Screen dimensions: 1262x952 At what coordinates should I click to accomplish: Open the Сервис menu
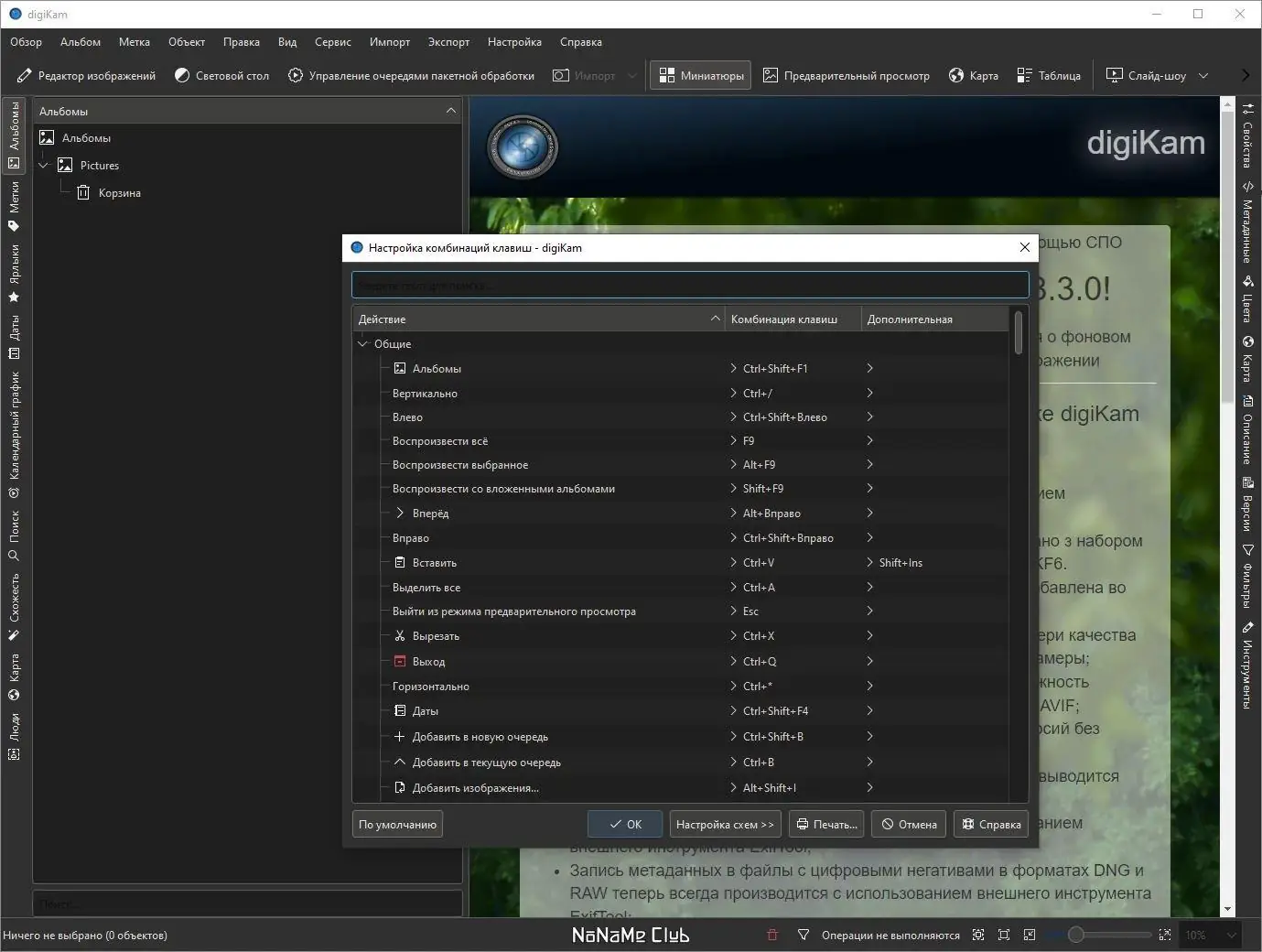(x=333, y=42)
